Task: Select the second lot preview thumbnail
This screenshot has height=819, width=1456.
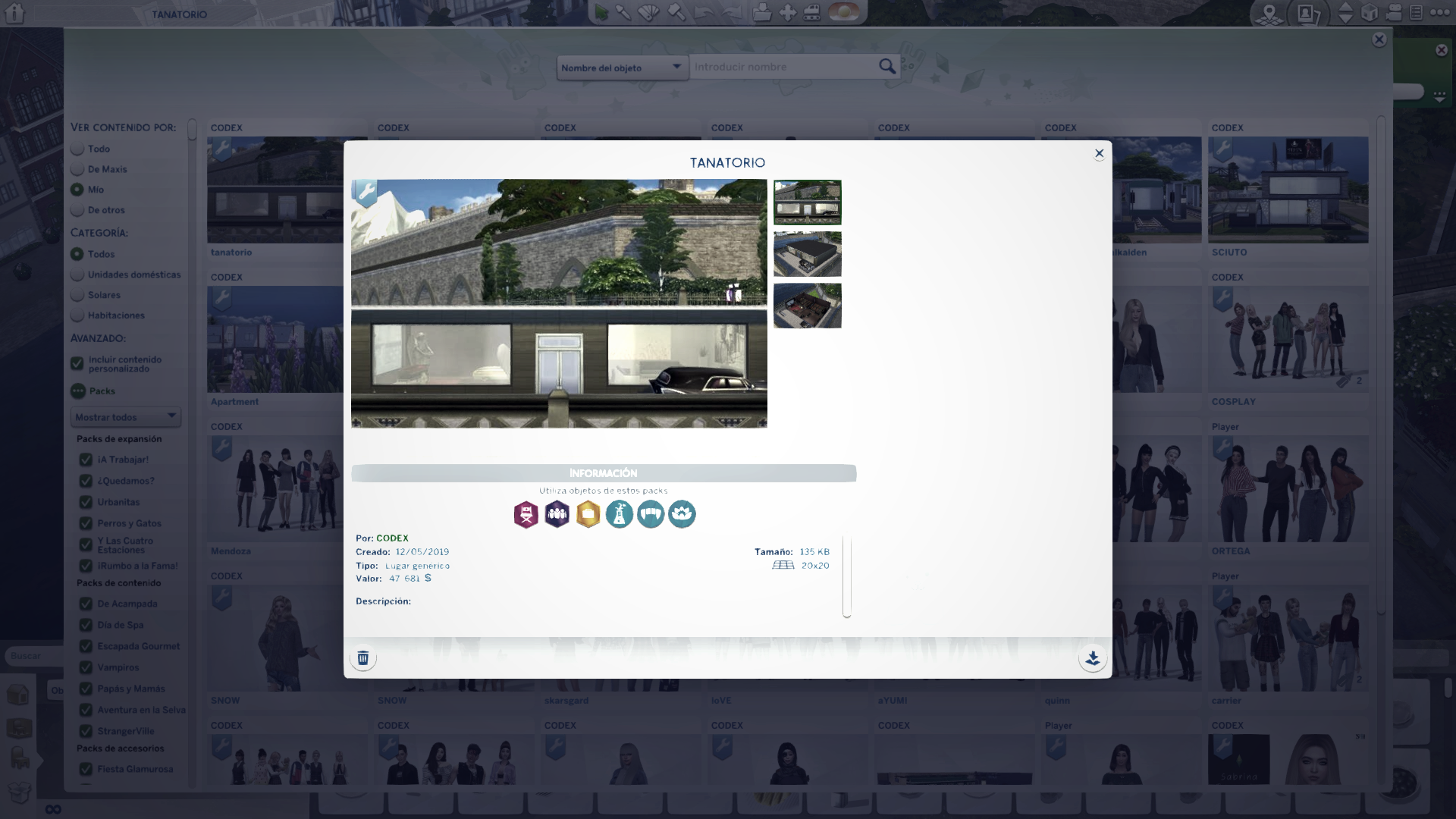Action: [x=808, y=254]
